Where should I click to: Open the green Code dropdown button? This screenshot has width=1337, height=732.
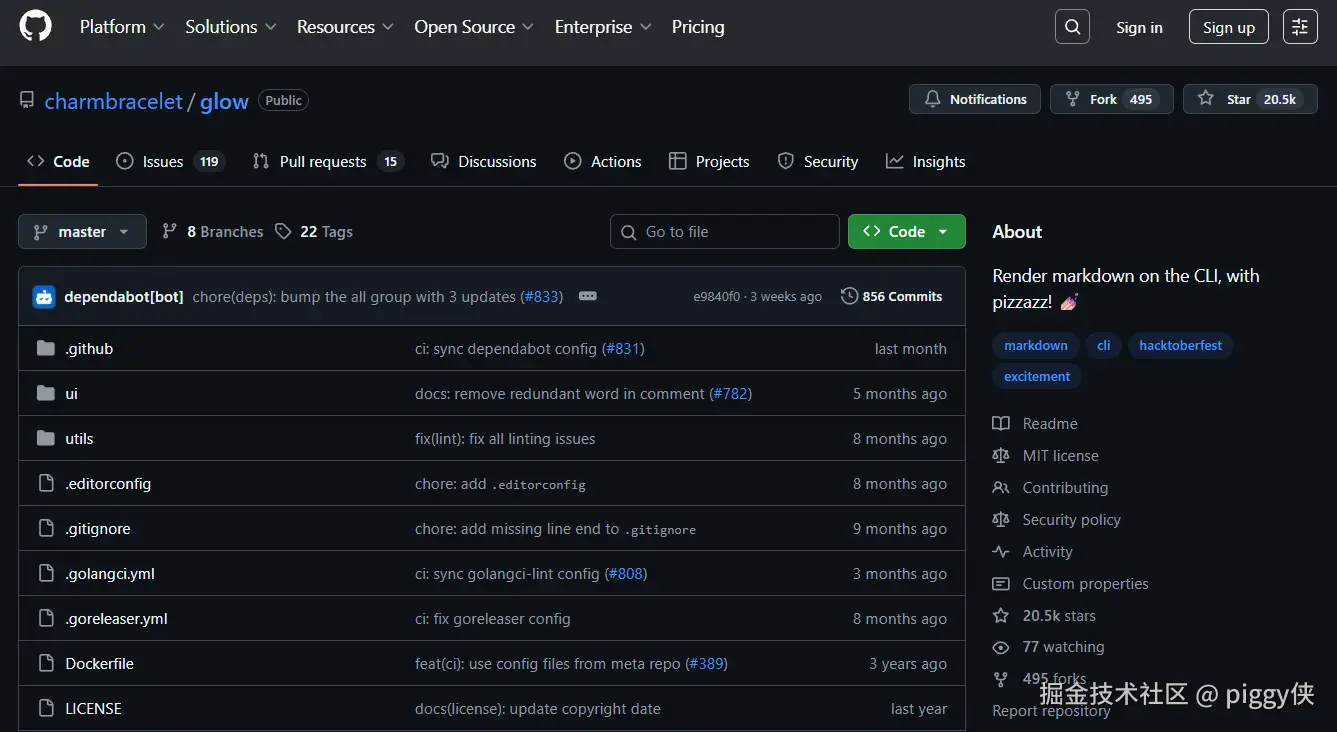click(x=907, y=232)
